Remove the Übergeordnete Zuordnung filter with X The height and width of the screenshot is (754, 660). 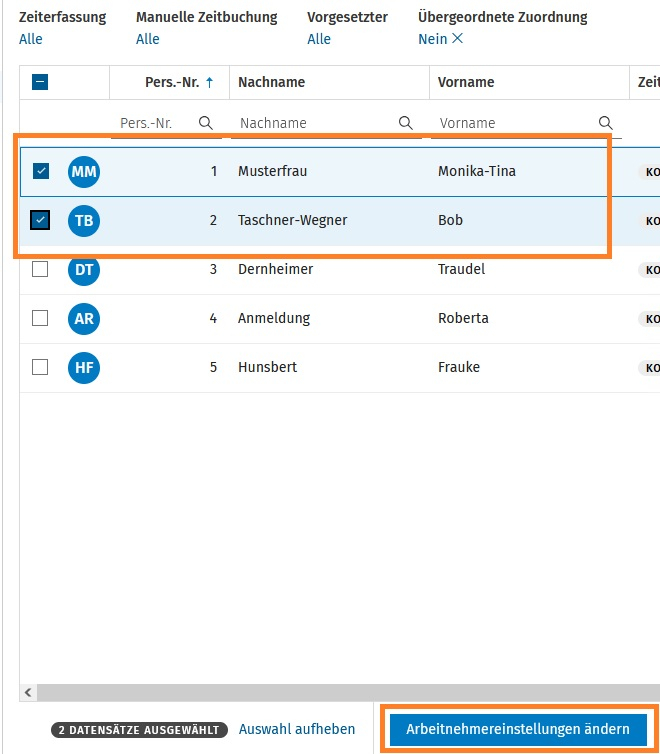click(x=458, y=38)
